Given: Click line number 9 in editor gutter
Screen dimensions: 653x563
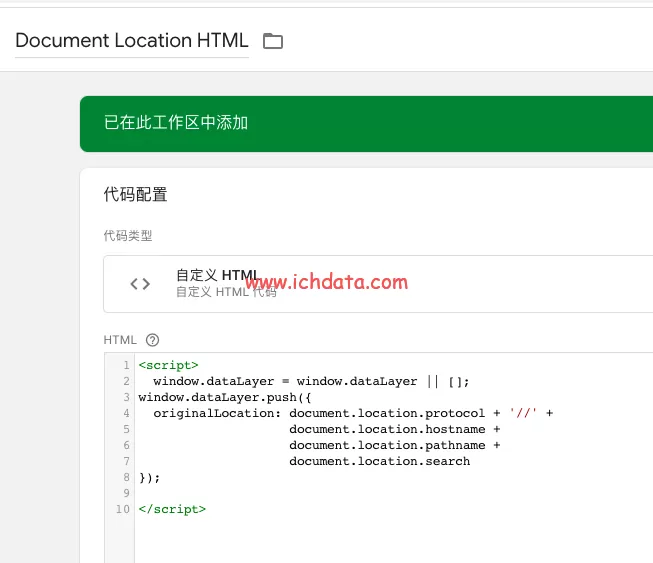Looking at the screenshot, I should pos(126,493).
